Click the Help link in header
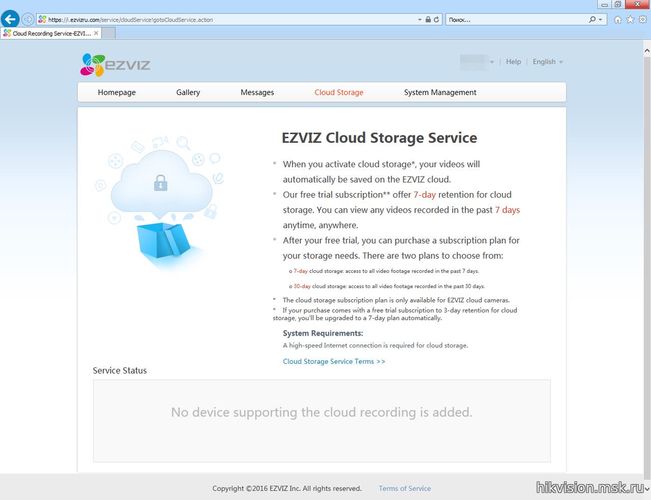Image resolution: width=651 pixels, height=500 pixels. (513, 61)
